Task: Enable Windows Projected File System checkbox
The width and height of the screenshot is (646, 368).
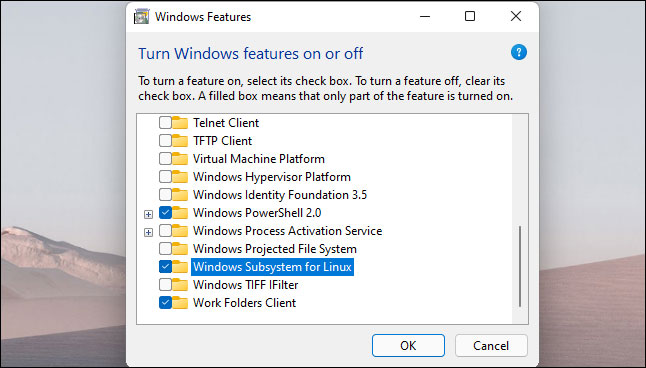Action: click(165, 248)
